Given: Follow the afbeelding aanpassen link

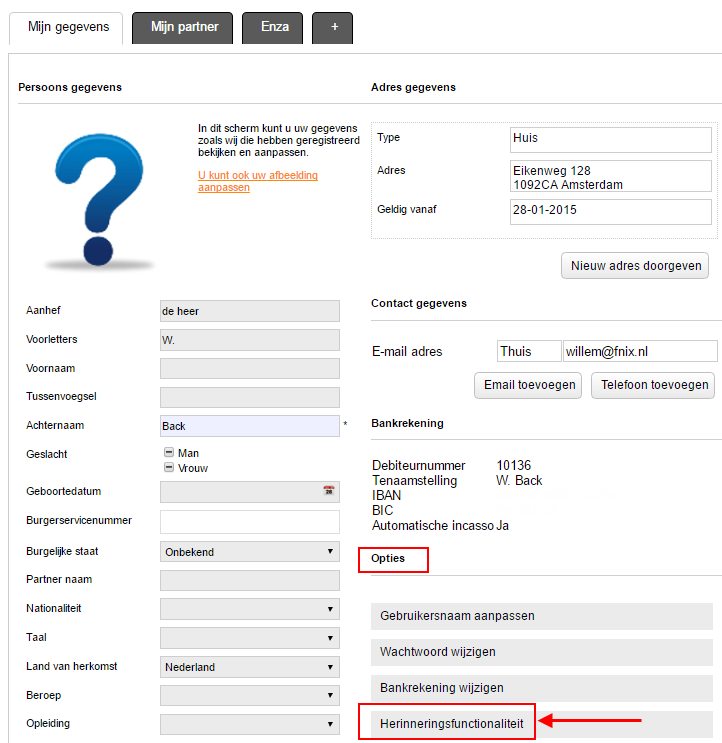Looking at the screenshot, I should 258,181.
